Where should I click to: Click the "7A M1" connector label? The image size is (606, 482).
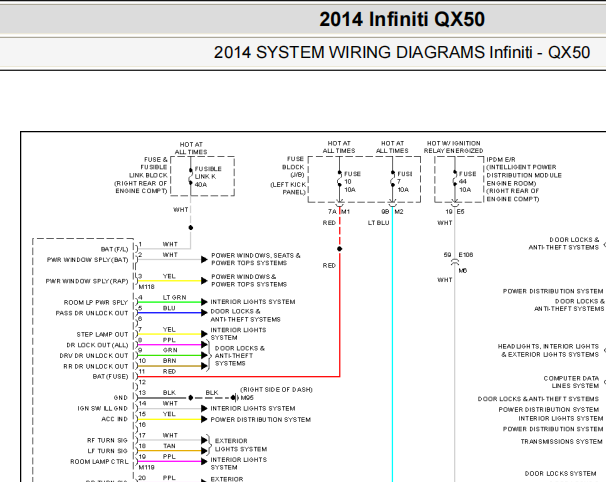339,212
